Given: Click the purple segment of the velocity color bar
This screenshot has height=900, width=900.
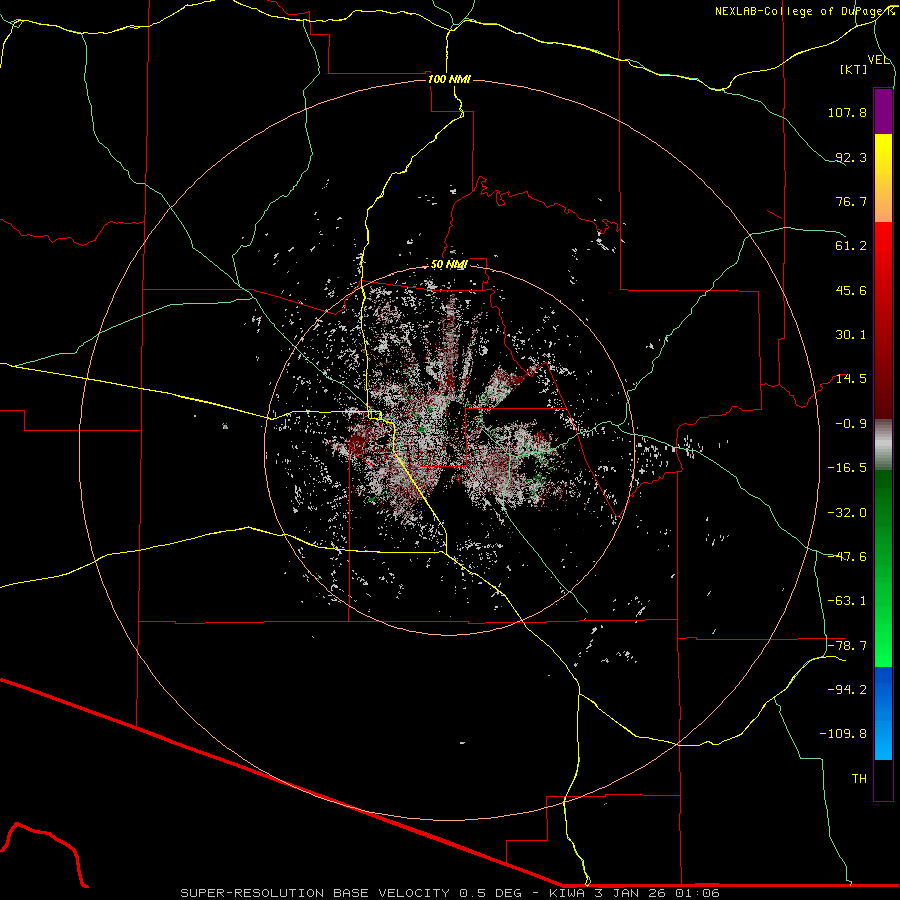Looking at the screenshot, I should pos(883,111).
